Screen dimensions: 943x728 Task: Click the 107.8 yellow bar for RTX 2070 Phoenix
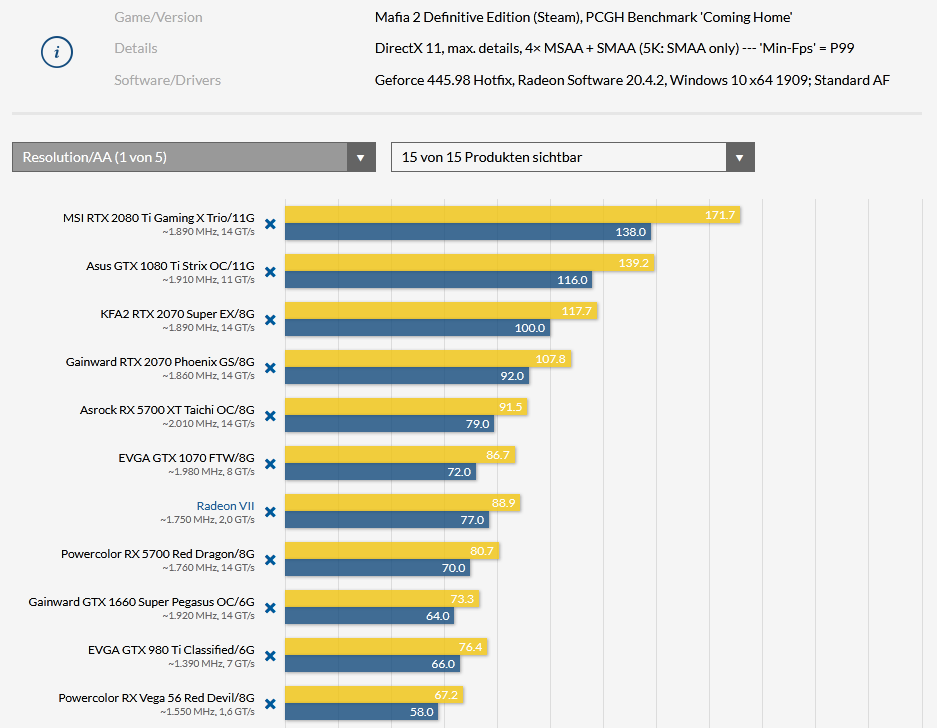(x=428, y=359)
